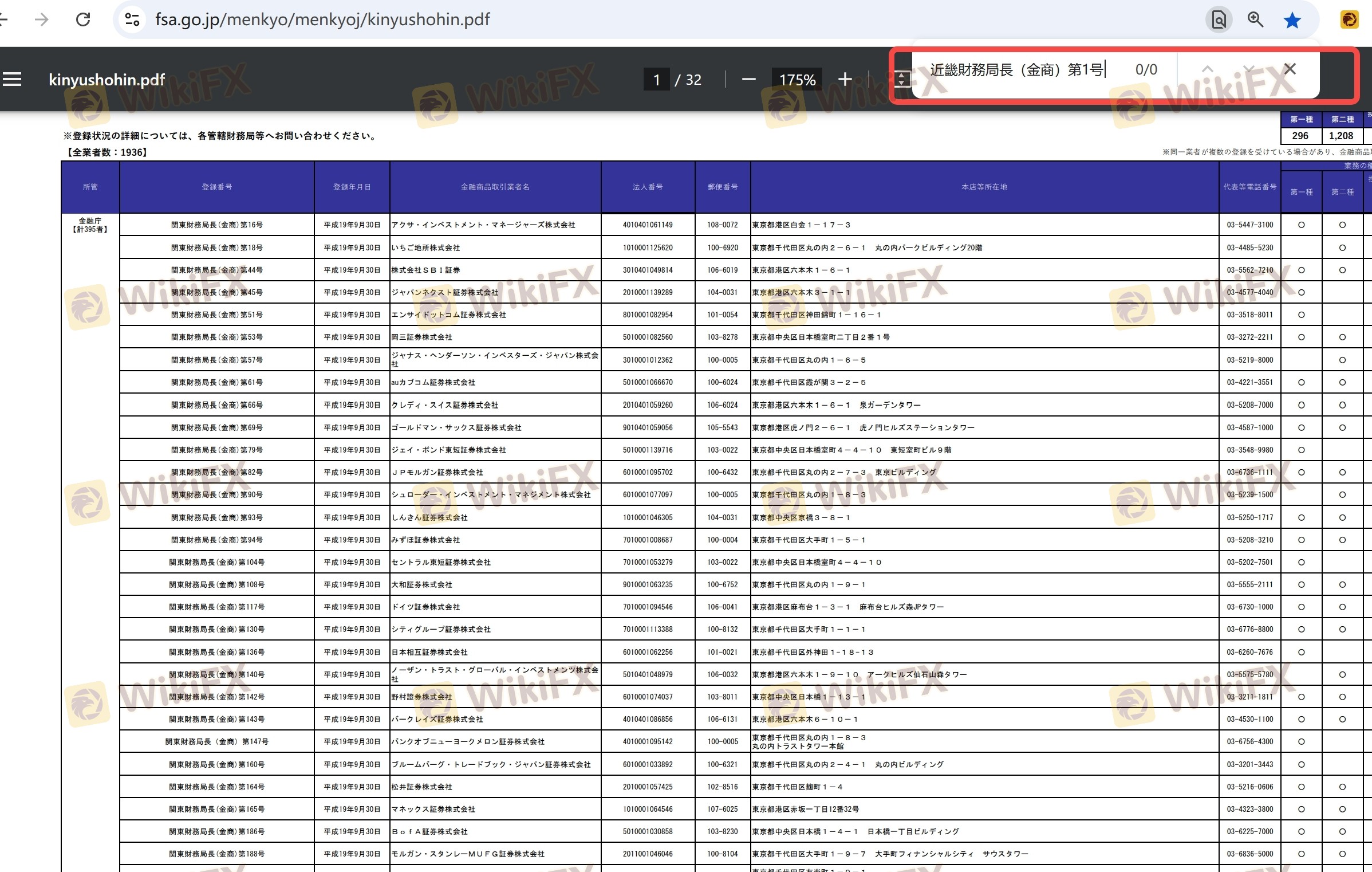Click the find bar search text field

click(1016, 70)
